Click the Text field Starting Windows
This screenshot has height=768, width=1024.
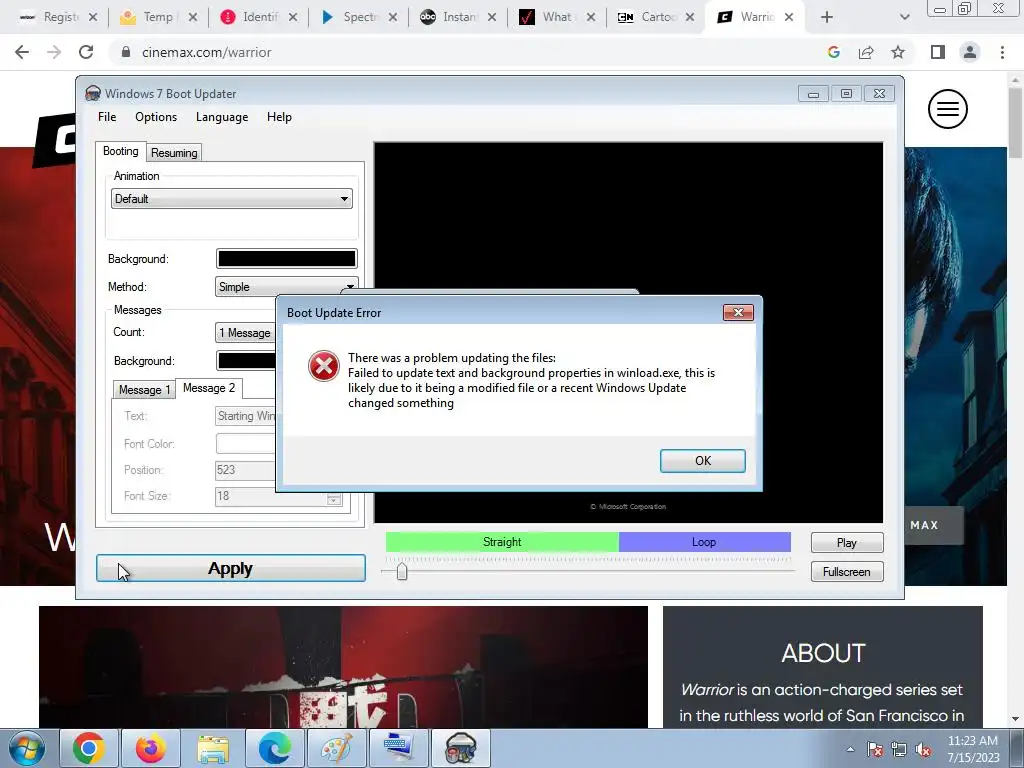246,416
